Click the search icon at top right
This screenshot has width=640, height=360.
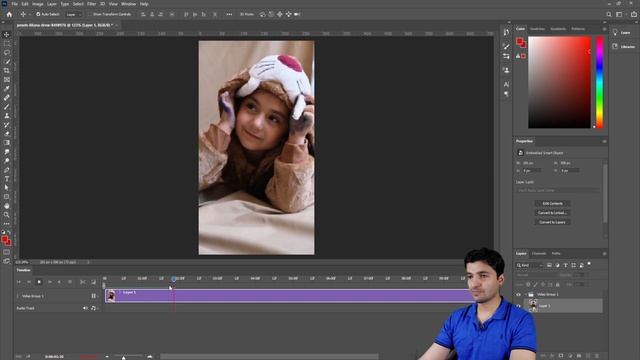coord(609,14)
